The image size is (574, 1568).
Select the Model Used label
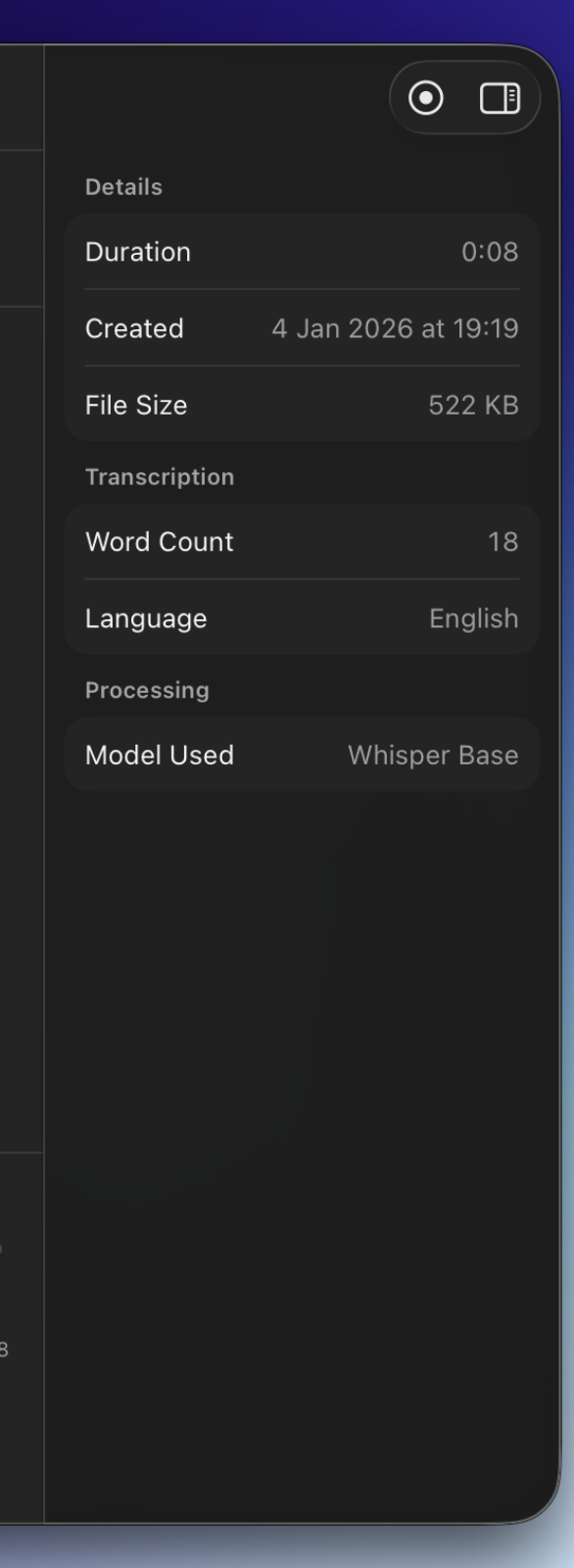click(x=160, y=756)
